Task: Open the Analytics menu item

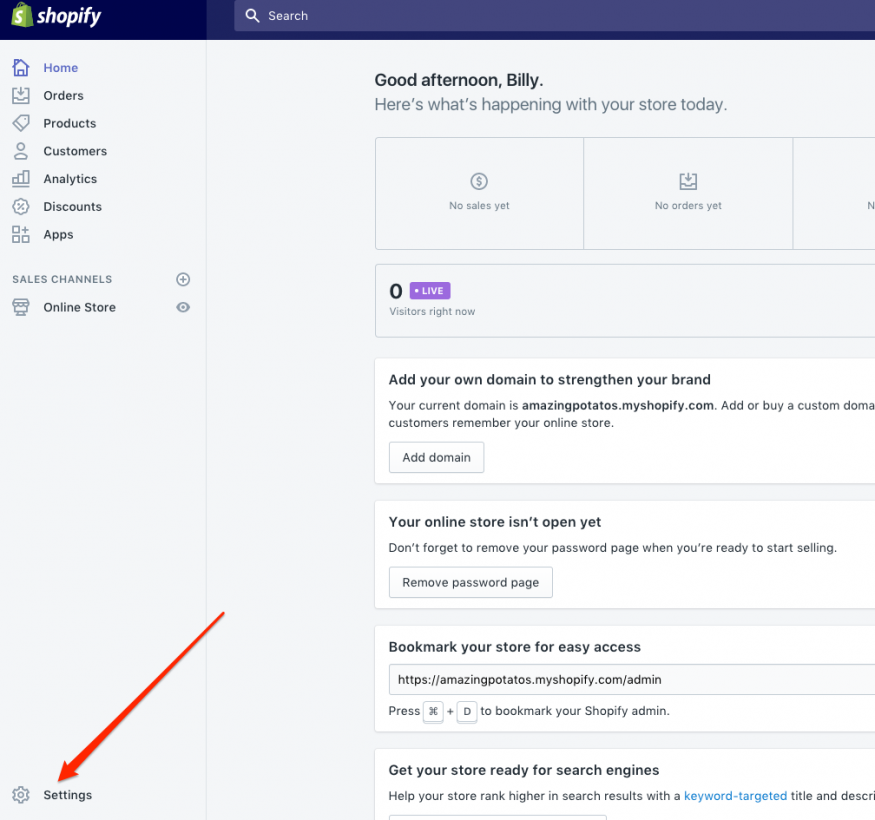Action: point(70,179)
